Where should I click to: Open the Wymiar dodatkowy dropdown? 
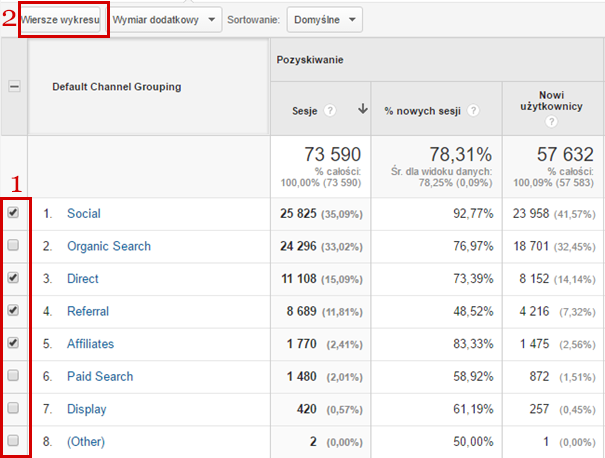pos(164,20)
